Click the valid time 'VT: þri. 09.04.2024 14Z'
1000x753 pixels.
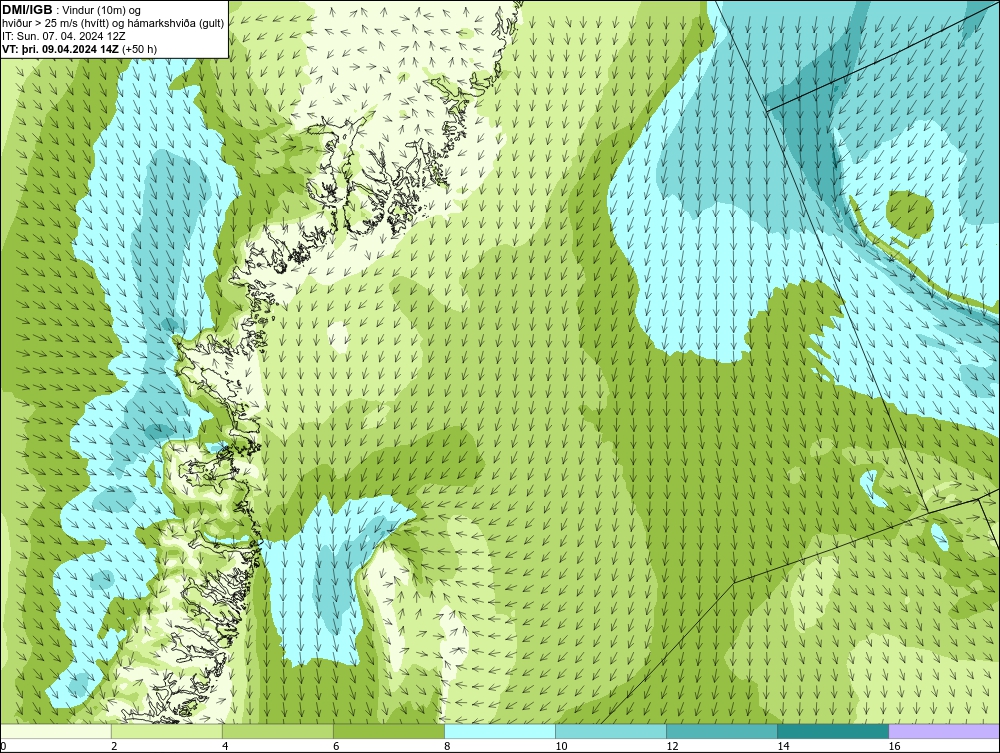pyautogui.click(x=61, y=48)
